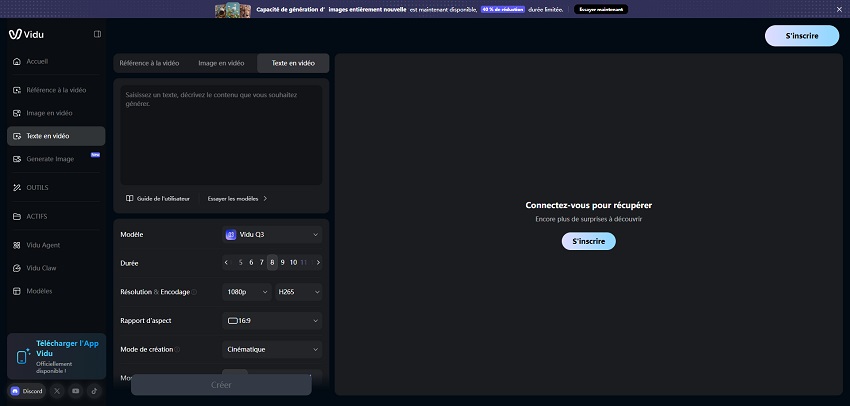Switch to Texte en vidéo tab
This screenshot has width=850, height=406.
(293, 63)
